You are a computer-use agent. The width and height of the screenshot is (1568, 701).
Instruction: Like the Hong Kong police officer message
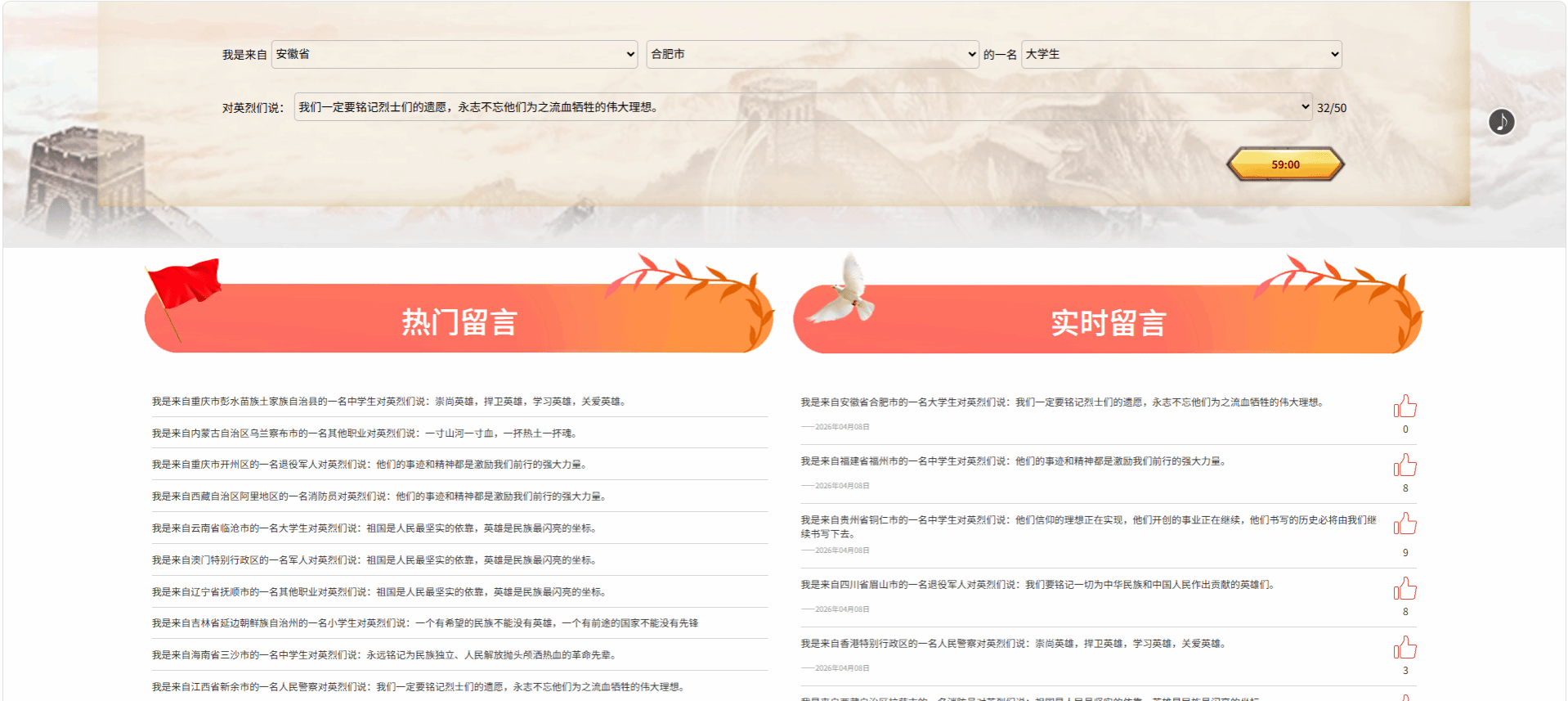coord(1404,648)
